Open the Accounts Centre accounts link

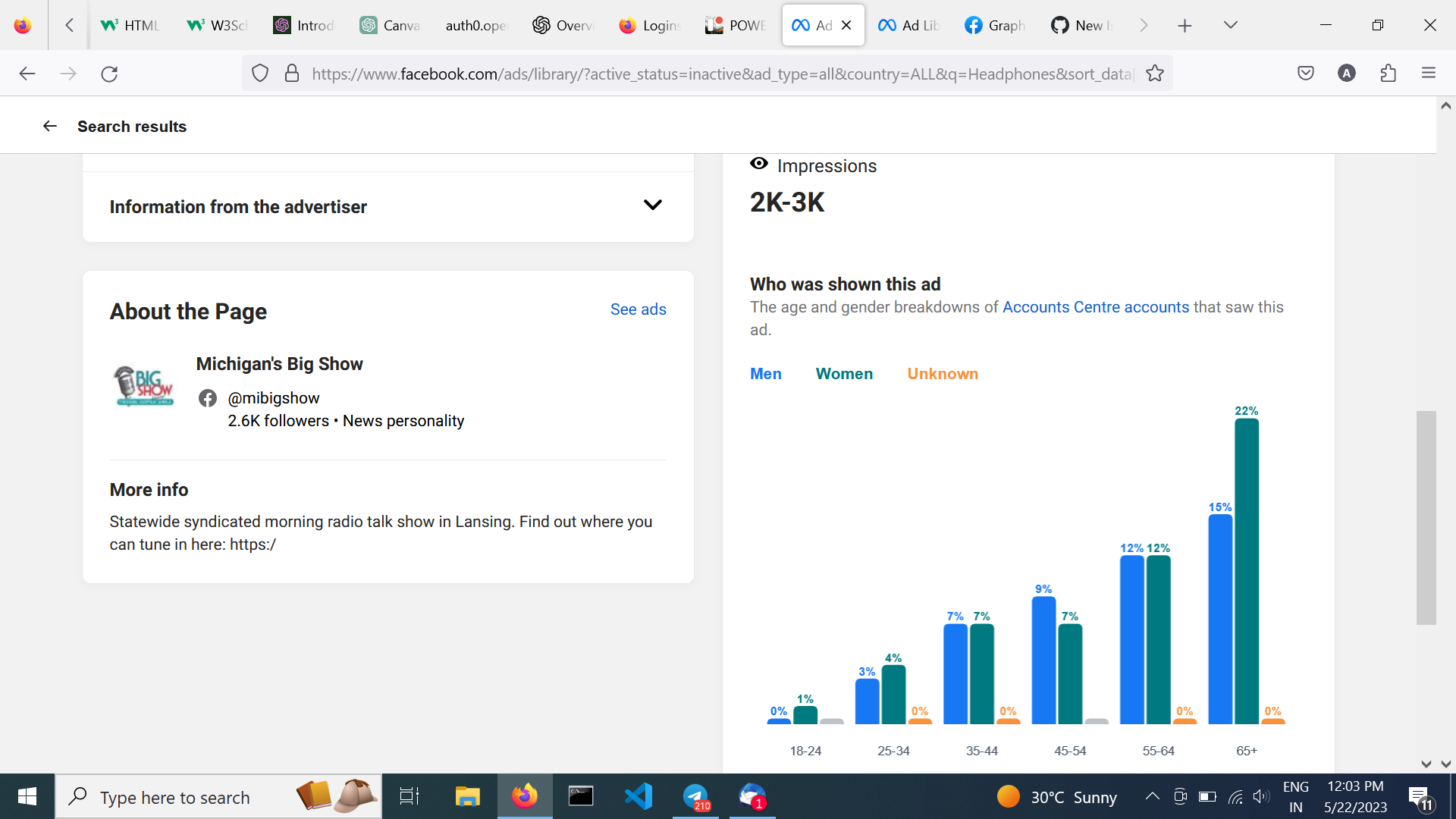[1095, 306]
